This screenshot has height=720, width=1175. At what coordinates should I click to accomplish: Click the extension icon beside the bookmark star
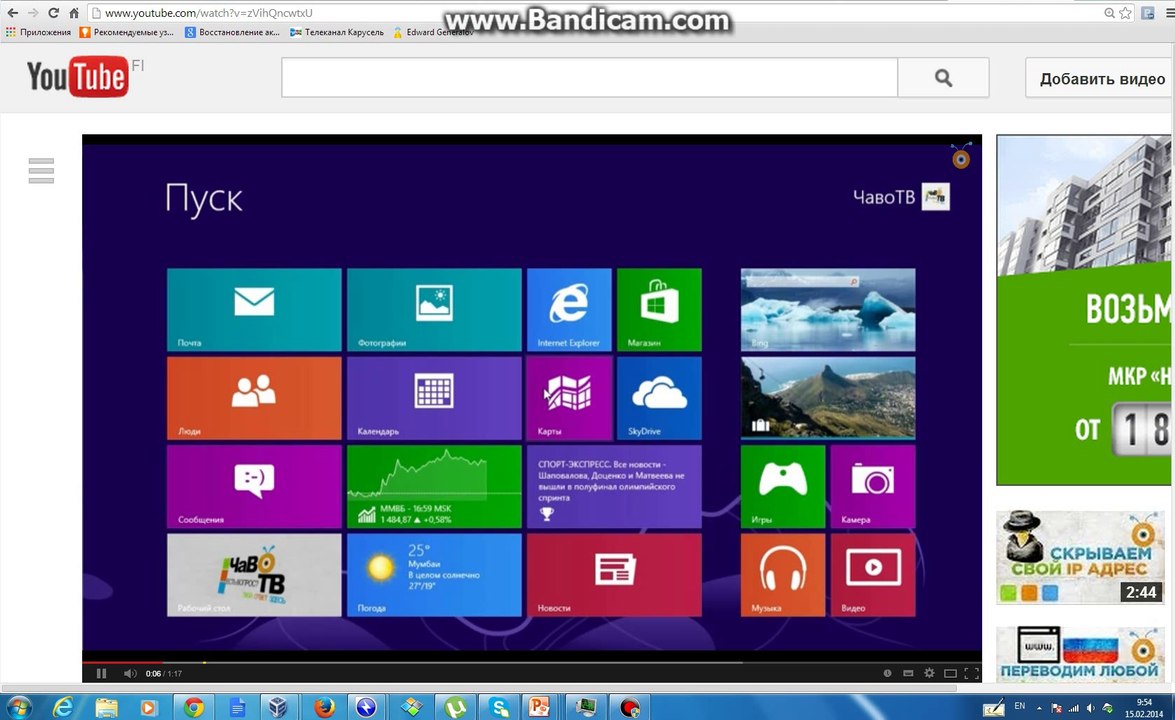point(1147,13)
